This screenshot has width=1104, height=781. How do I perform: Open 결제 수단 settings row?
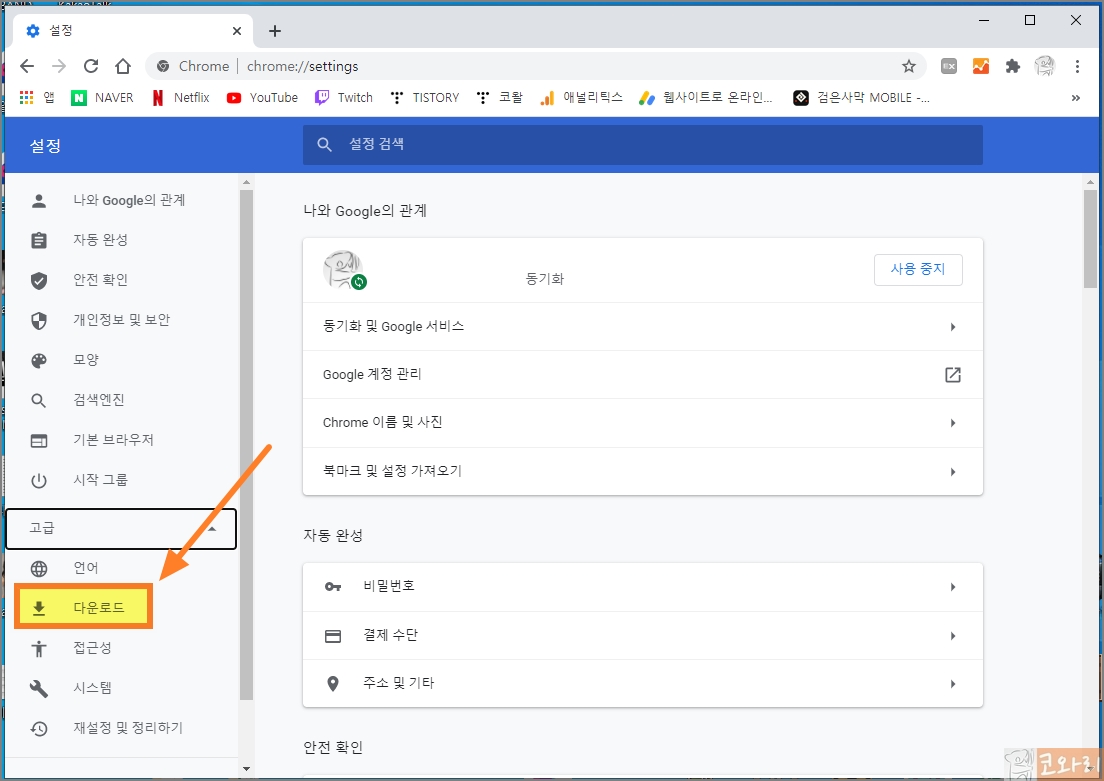(x=643, y=635)
